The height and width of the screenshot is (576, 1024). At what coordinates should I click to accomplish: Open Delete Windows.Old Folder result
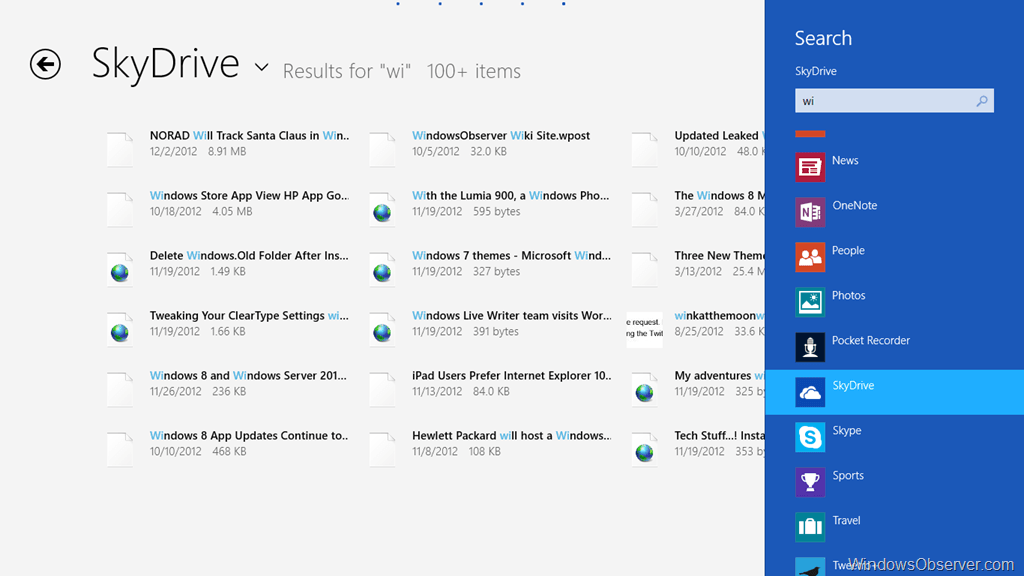tap(248, 256)
